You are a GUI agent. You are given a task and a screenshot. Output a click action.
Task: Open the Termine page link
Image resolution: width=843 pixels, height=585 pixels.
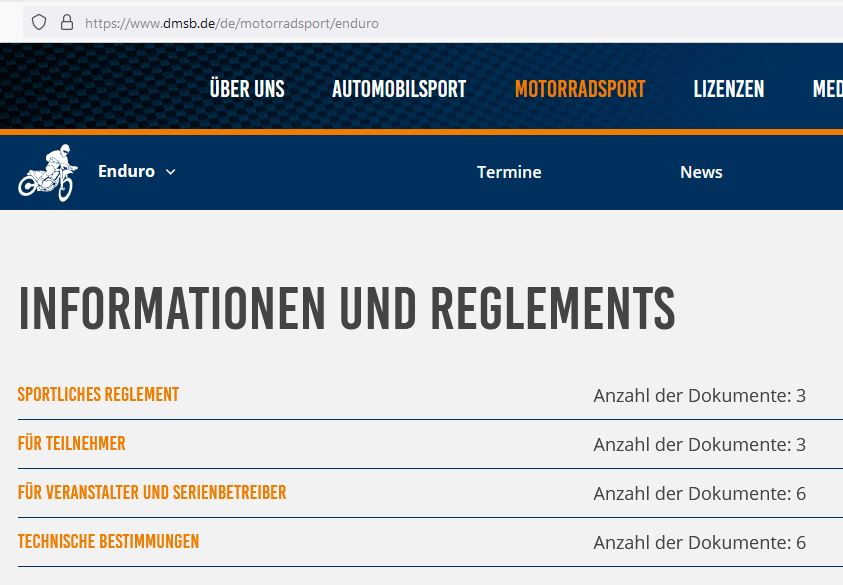tap(509, 172)
